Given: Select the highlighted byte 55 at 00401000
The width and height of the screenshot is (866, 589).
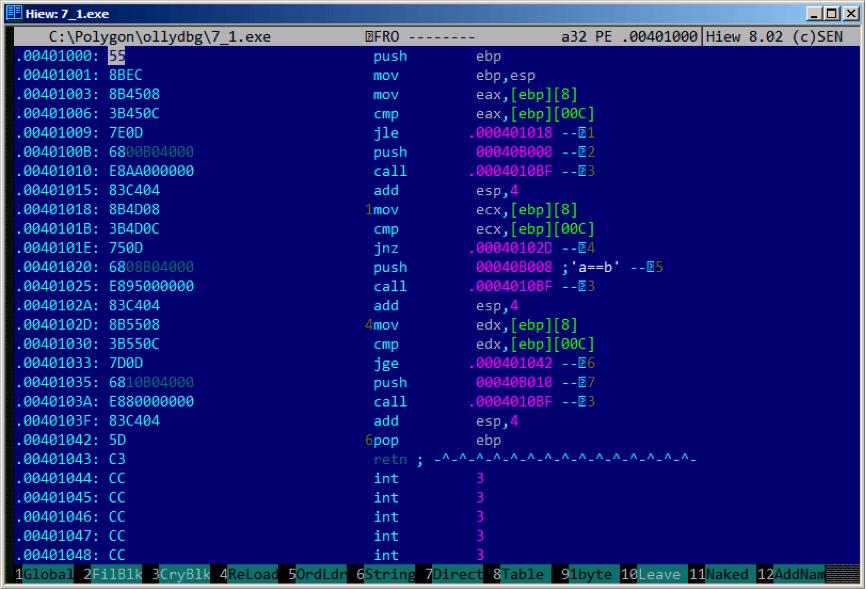Looking at the screenshot, I should coord(117,56).
